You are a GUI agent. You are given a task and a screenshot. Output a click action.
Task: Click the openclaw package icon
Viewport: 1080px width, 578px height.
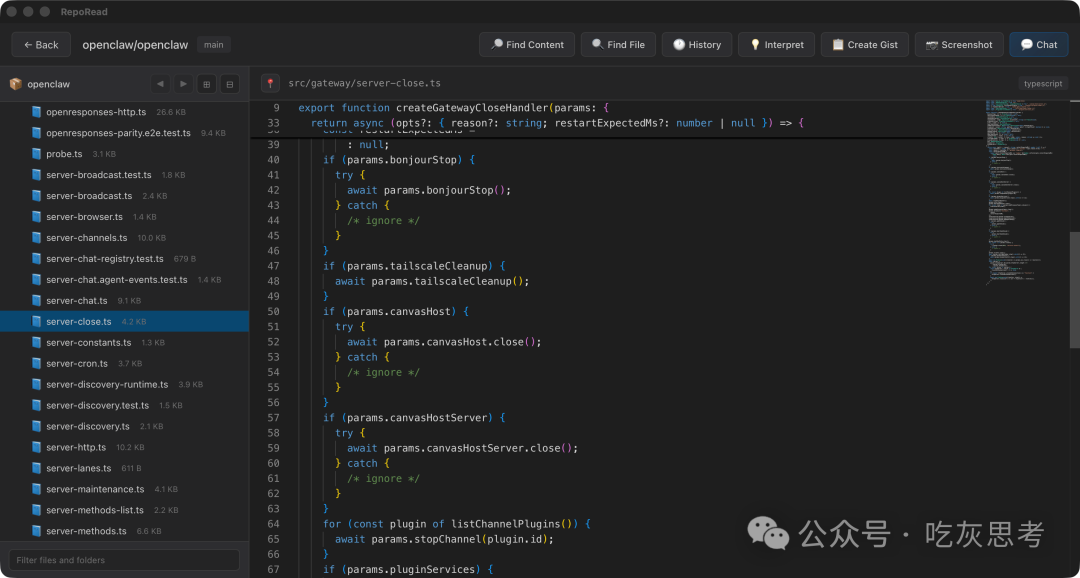click(x=16, y=84)
